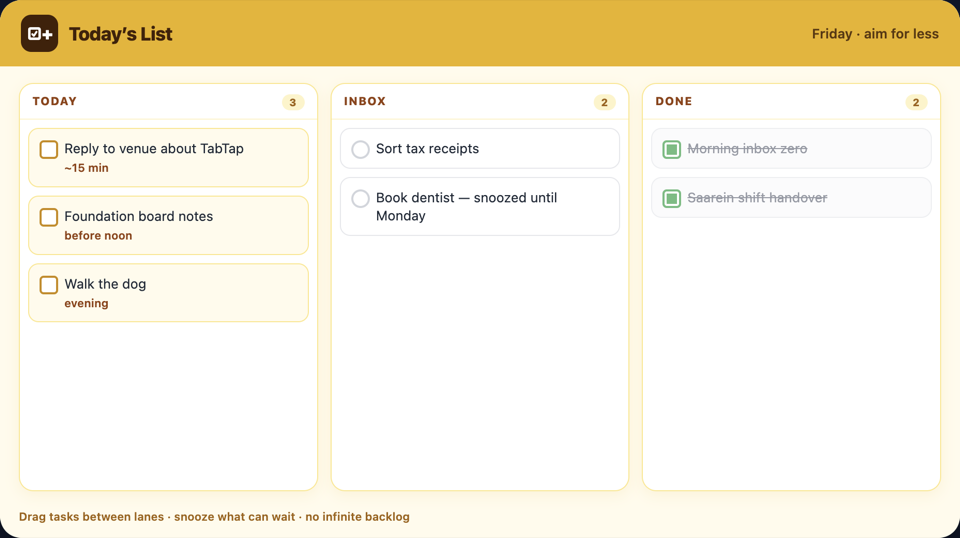Click the Drag tasks between lanes footer hint
Image resolution: width=960 pixels, height=538 pixels.
(214, 517)
